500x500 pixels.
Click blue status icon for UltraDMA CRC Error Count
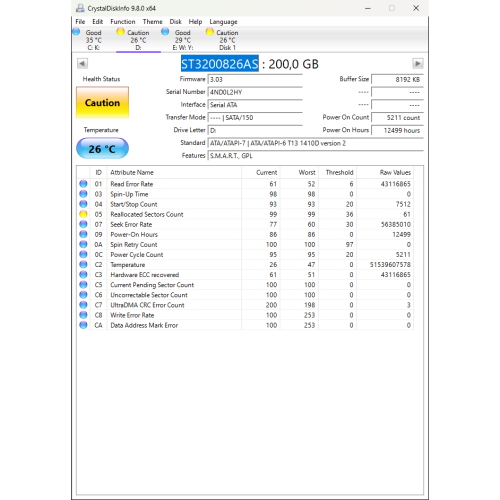point(83,305)
